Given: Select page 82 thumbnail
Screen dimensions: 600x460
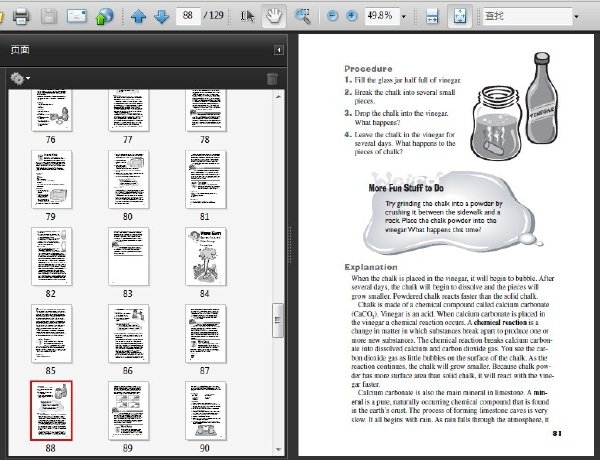Looking at the screenshot, I should 52,256.
